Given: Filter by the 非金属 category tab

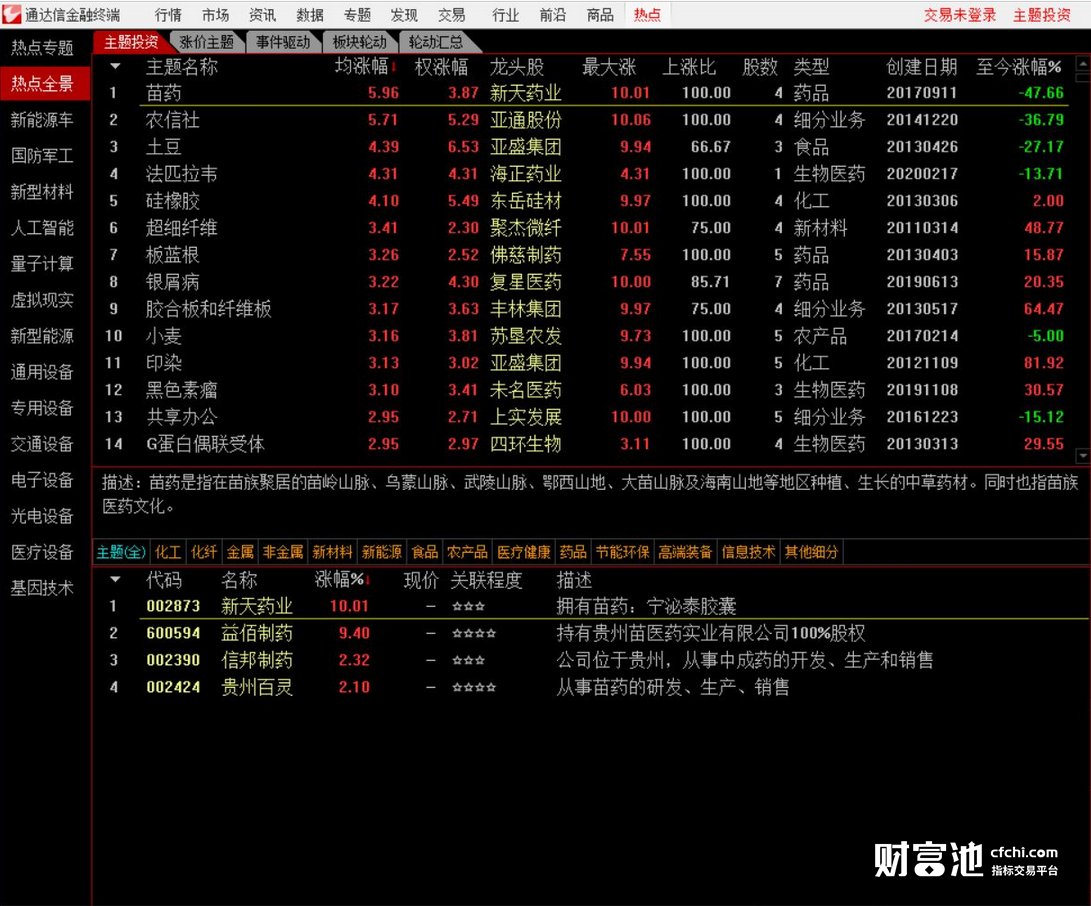Looking at the screenshot, I should [x=283, y=553].
